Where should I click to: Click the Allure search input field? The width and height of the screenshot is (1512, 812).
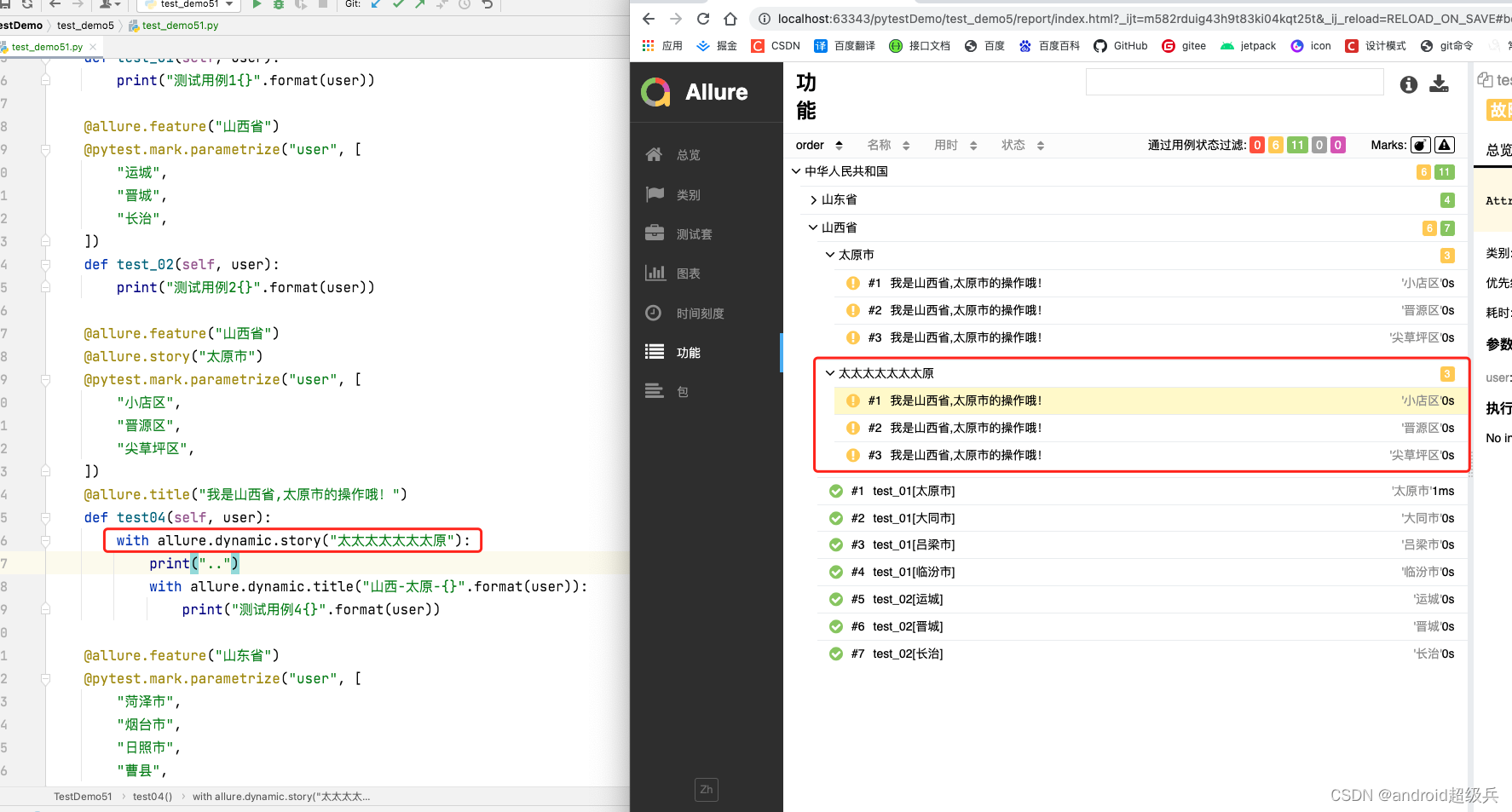click(1234, 83)
